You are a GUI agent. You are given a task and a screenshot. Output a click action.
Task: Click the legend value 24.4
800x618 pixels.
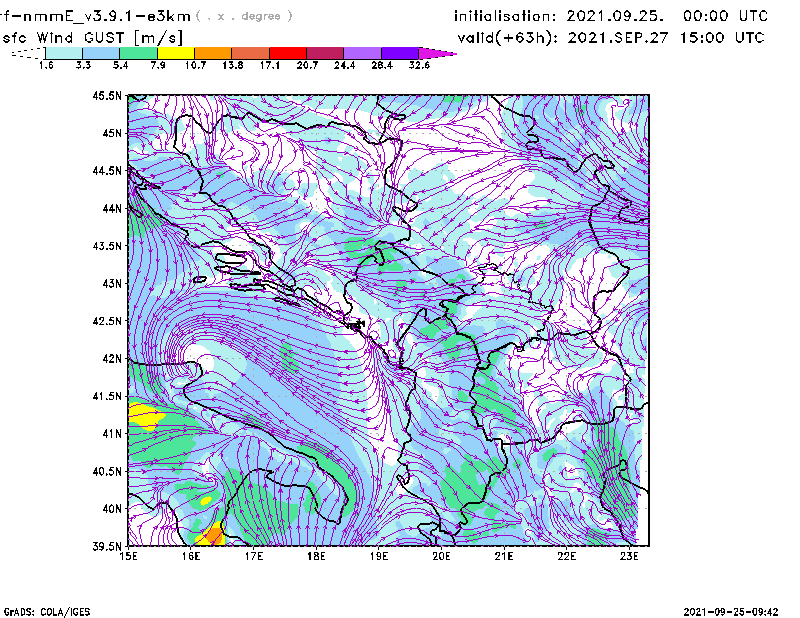pyautogui.click(x=344, y=65)
